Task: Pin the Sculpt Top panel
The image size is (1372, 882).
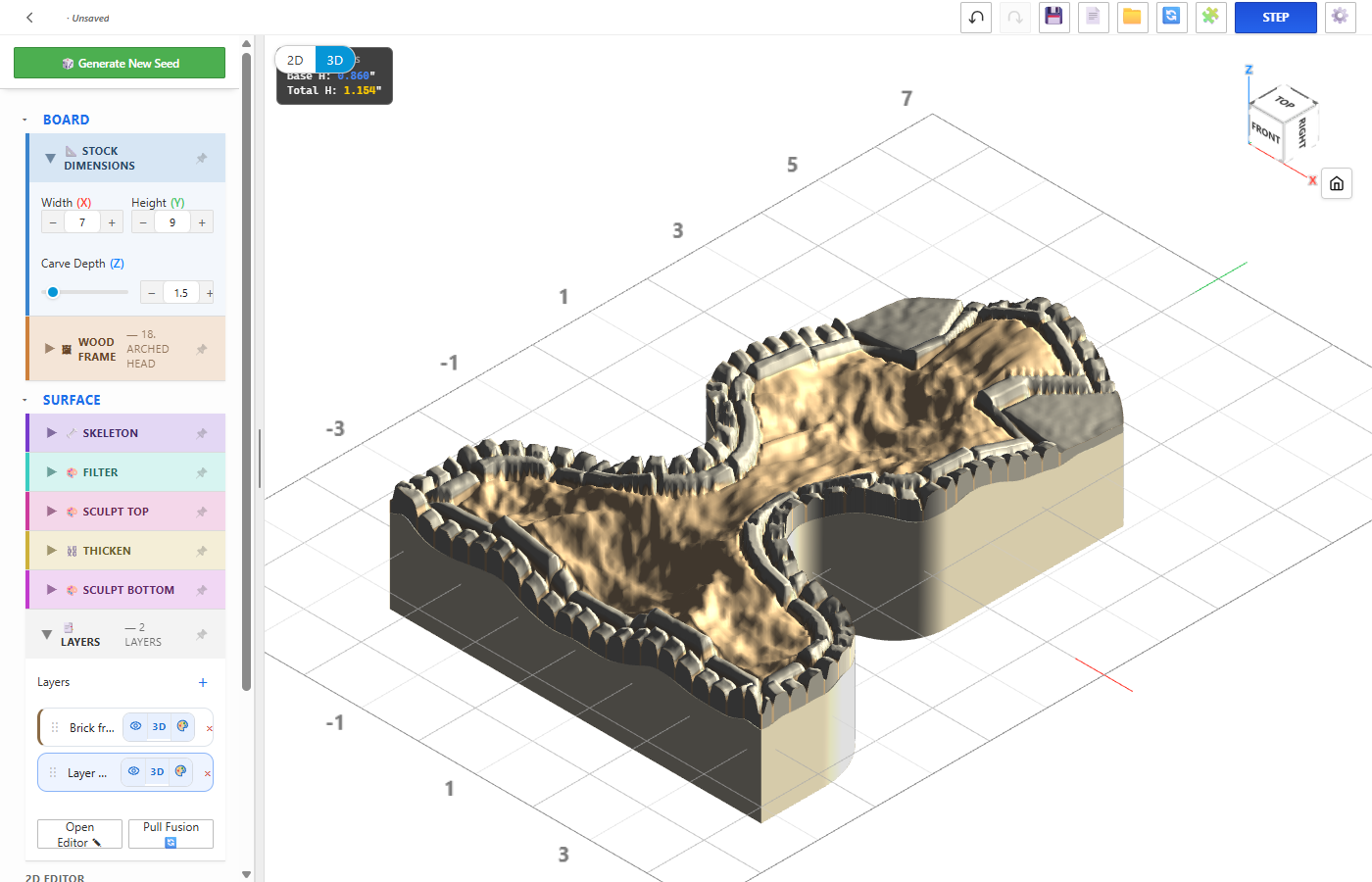Action: coord(202,512)
